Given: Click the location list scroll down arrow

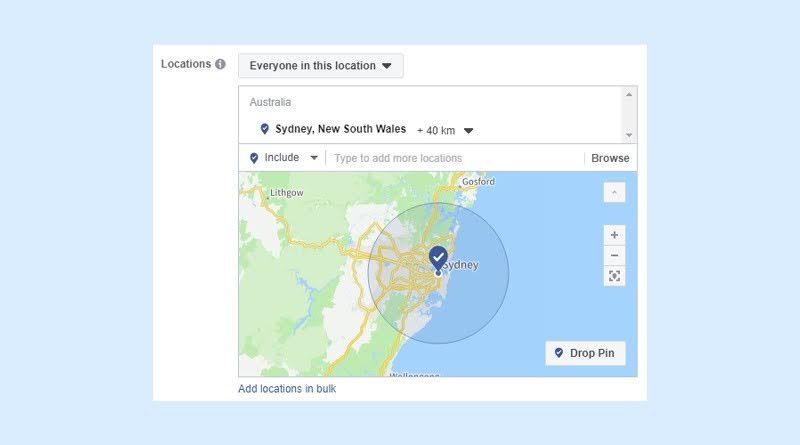Looking at the screenshot, I should coord(629,135).
